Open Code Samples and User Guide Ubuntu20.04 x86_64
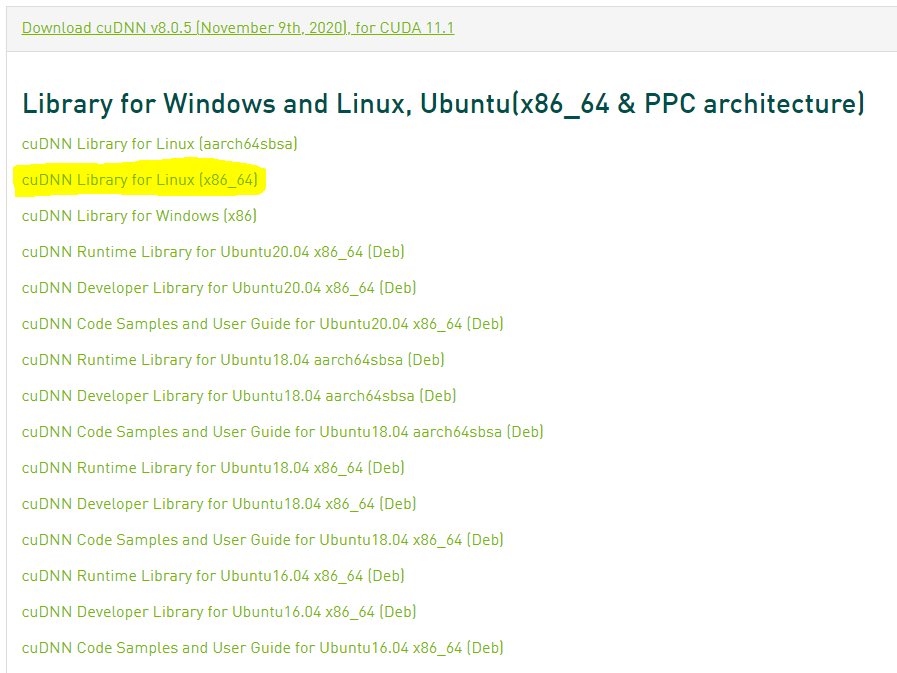The image size is (897, 673). [x=263, y=324]
